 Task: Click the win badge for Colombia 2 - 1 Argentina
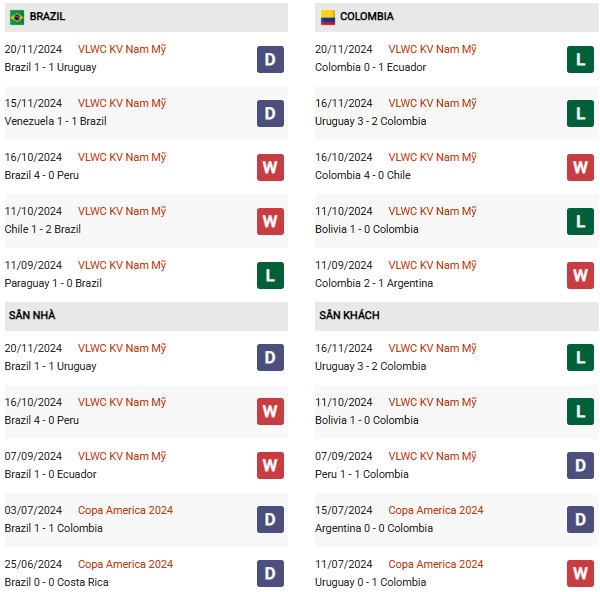pos(580,275)
